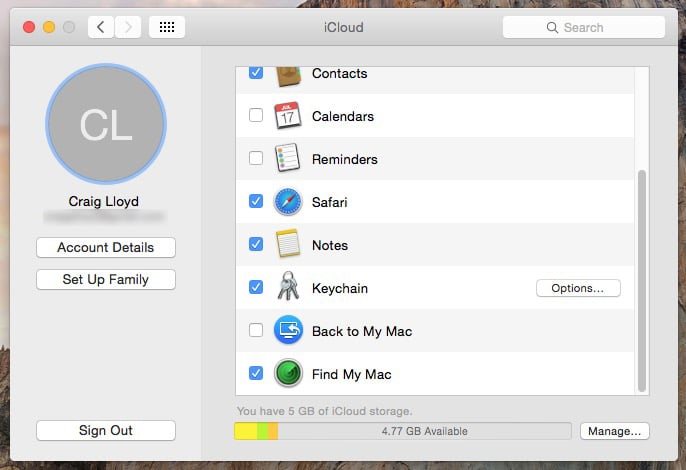686x470 pixels.
Task: Disable the Notes checkbox
Action: (x=256, y=245)
